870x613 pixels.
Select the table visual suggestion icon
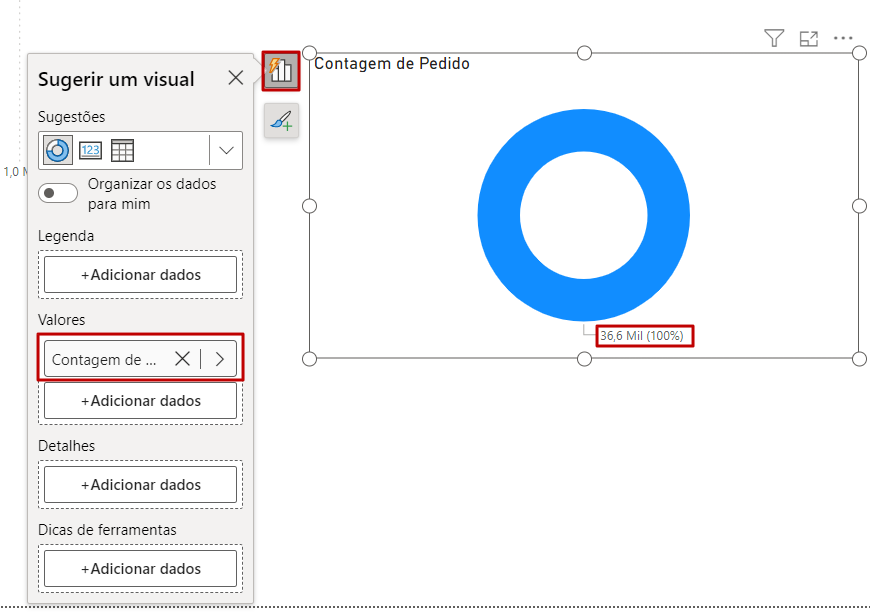(122, 151)
